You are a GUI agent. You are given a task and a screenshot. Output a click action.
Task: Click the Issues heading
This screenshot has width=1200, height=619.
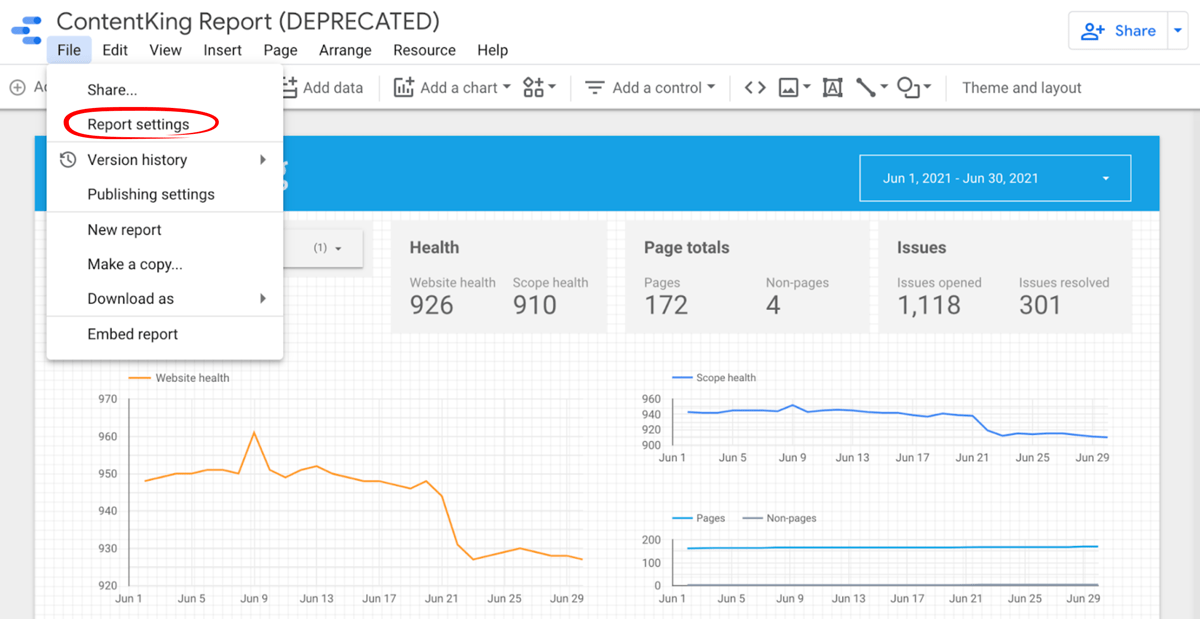921,248
